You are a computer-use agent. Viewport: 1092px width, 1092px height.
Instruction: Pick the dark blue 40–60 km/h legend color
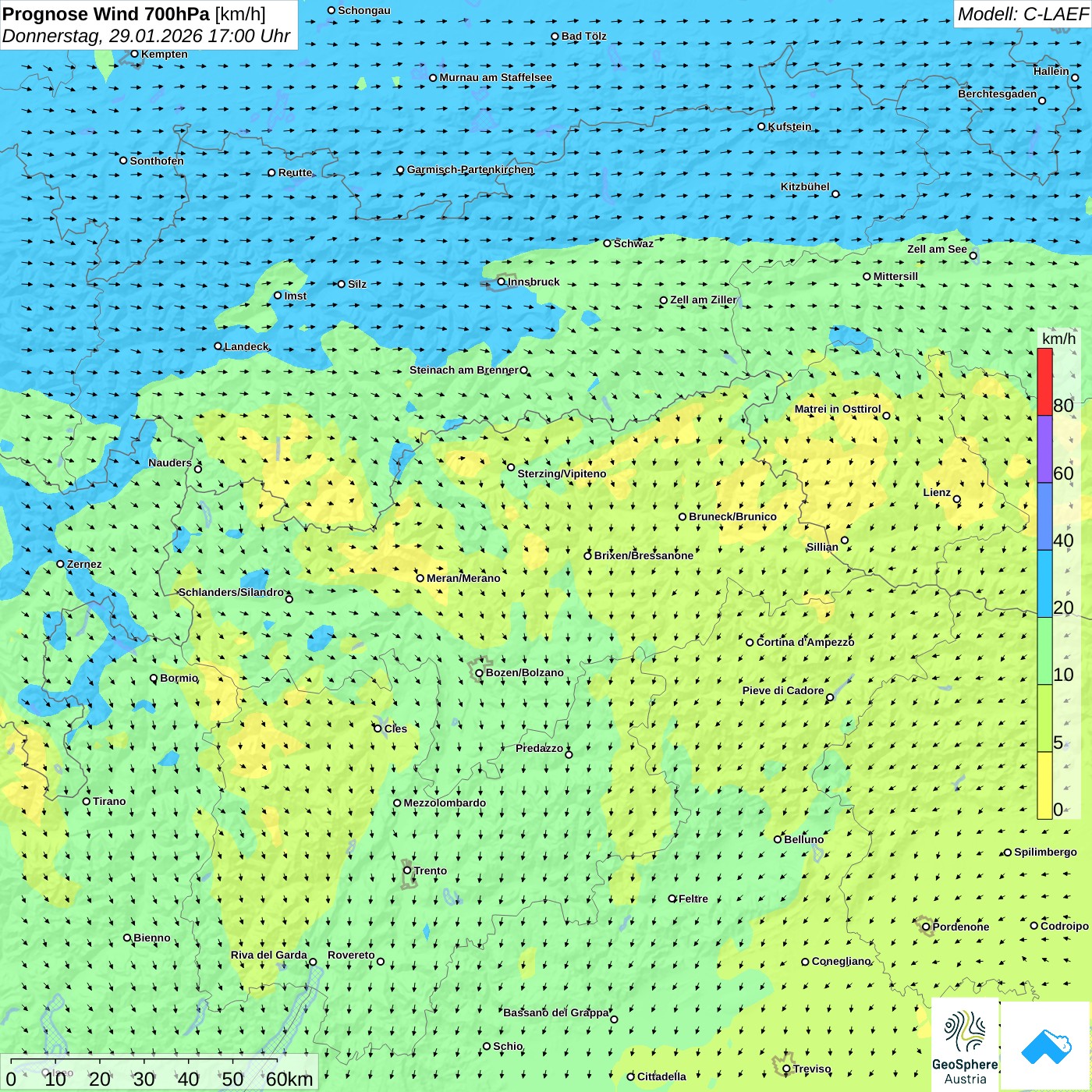(1044, 516)
